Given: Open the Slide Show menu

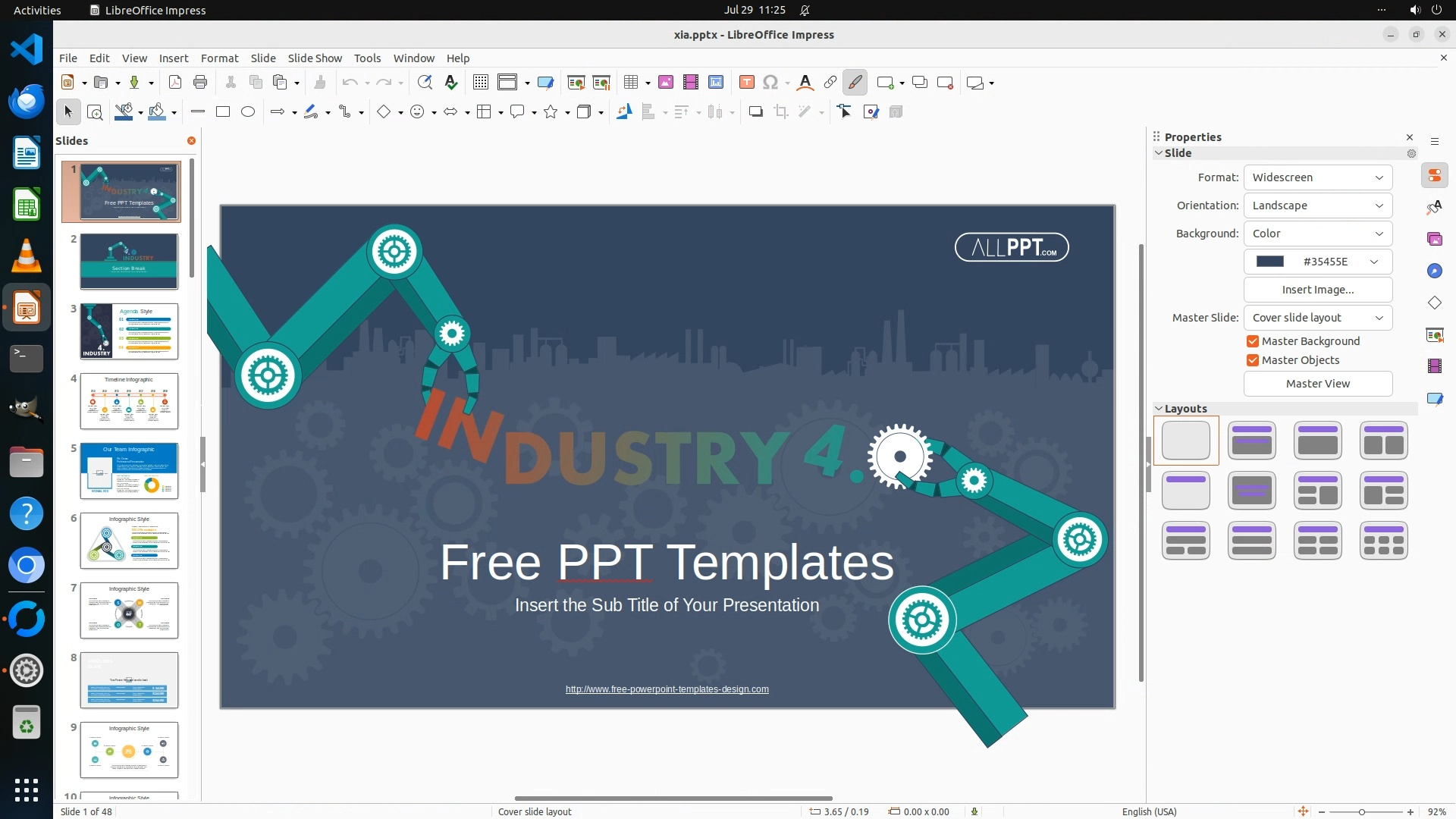Looking at the screenshot, I should click(x=315, y=58).
